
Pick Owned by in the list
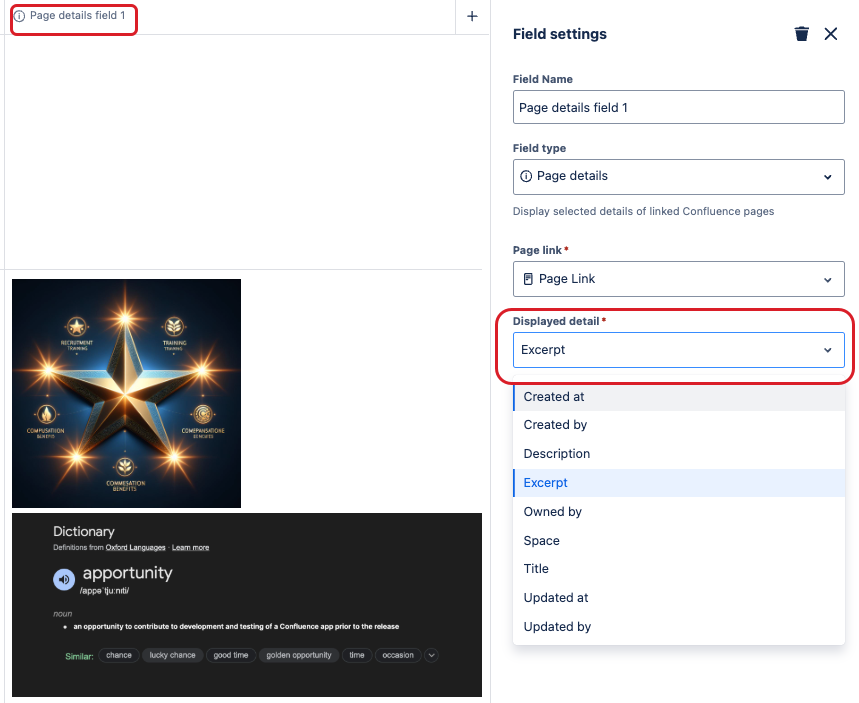(x=679, y=512)
